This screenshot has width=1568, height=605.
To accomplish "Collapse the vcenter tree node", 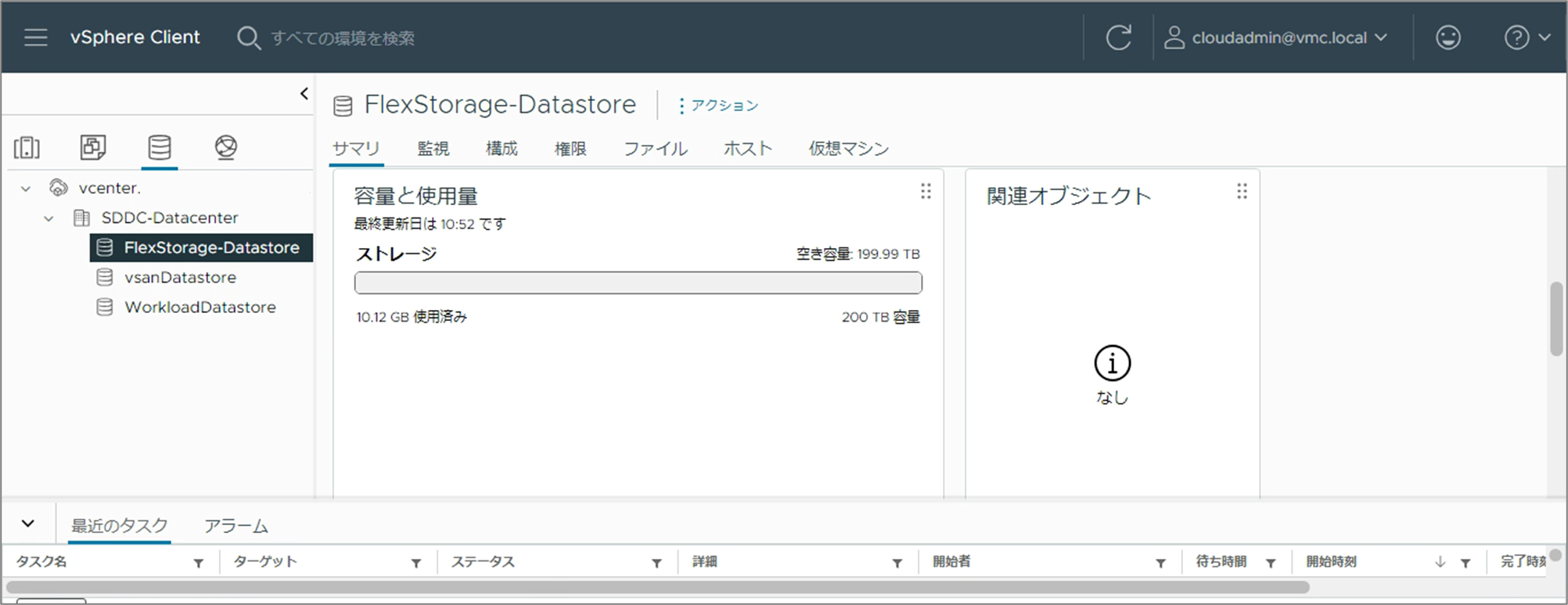I will (x=26, y=189).
